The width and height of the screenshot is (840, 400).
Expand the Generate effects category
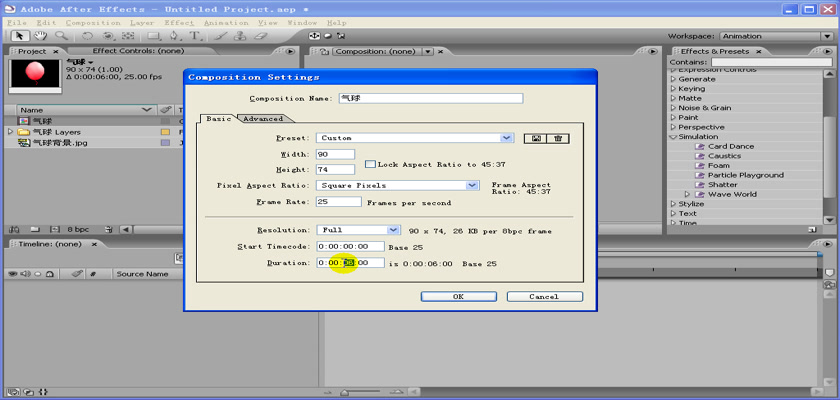coord(674,79)
